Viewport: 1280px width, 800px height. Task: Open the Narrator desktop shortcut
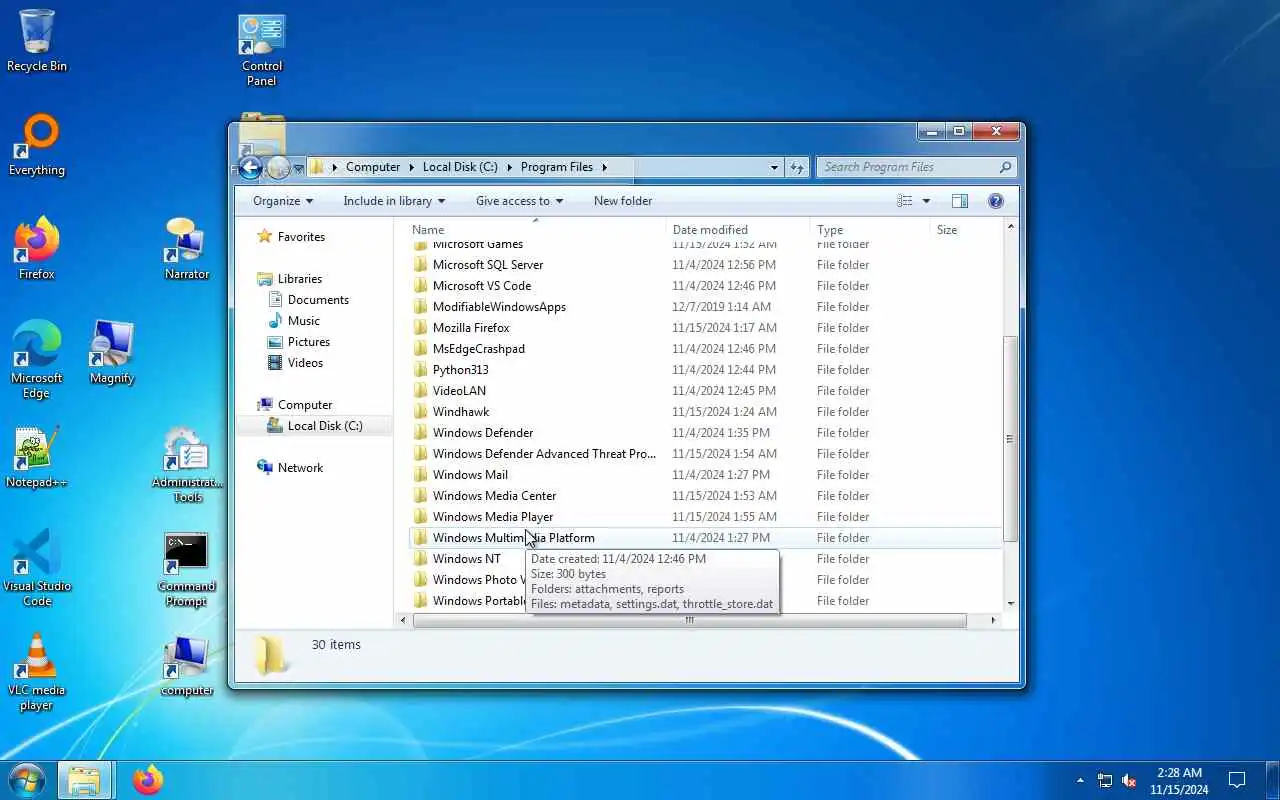click(187, 249)
